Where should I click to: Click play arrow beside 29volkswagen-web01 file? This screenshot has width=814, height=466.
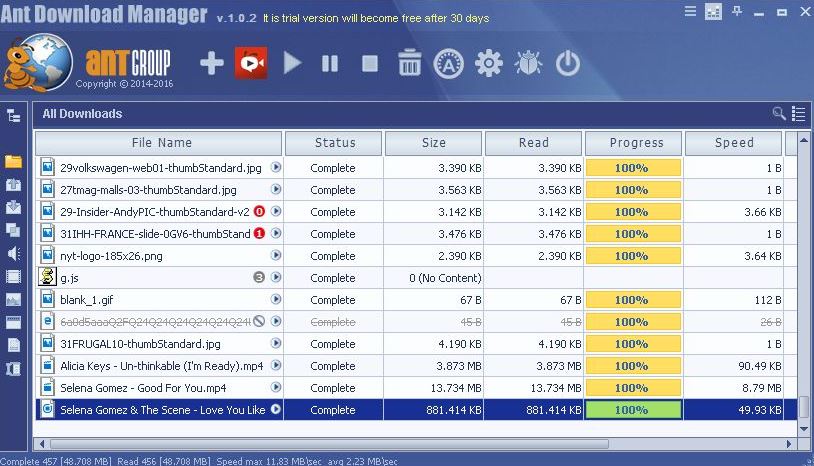276,167
